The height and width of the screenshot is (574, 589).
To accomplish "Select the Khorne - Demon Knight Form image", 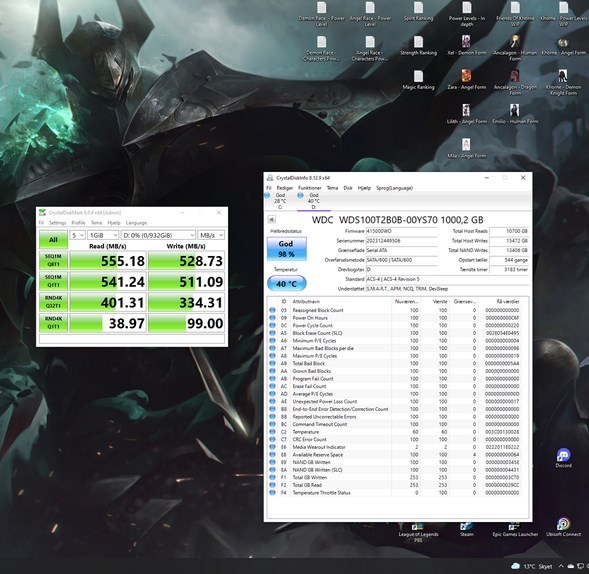I will pyautogui.click(x=563, y=83).
